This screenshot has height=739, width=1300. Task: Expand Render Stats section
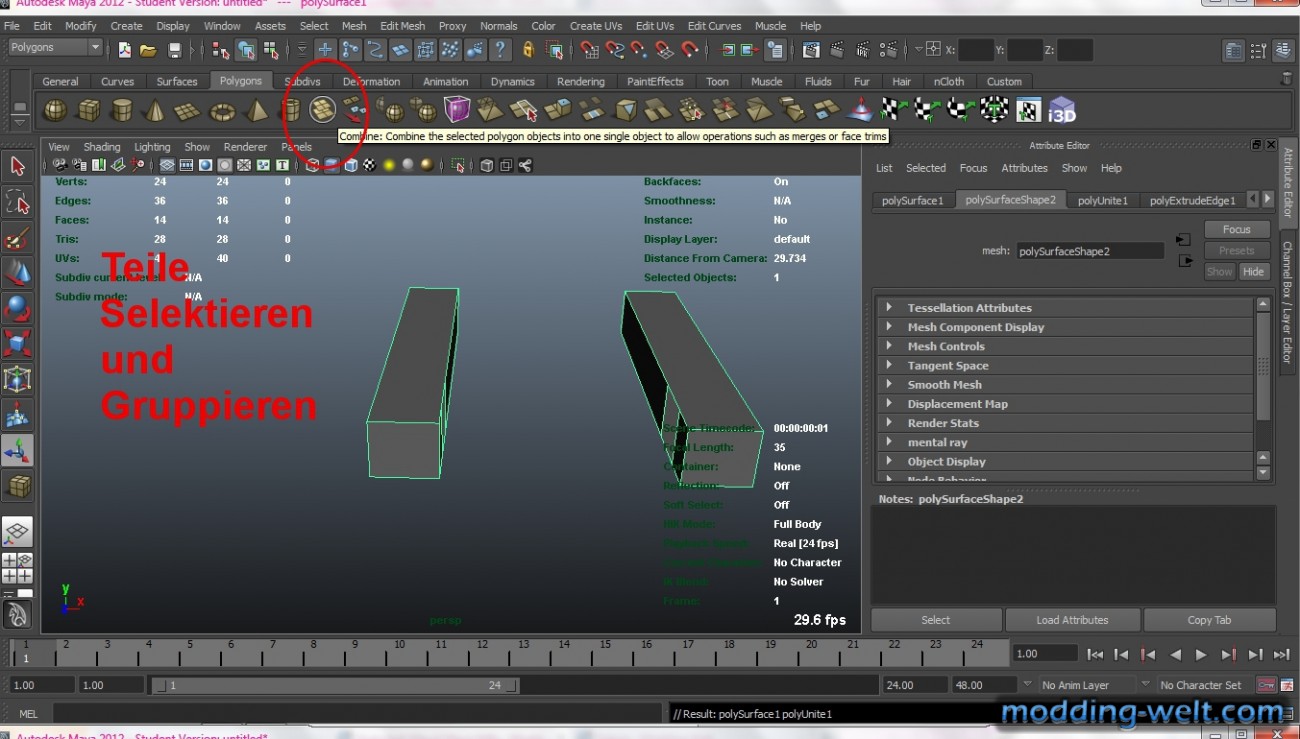click(x=1064, y=423)
